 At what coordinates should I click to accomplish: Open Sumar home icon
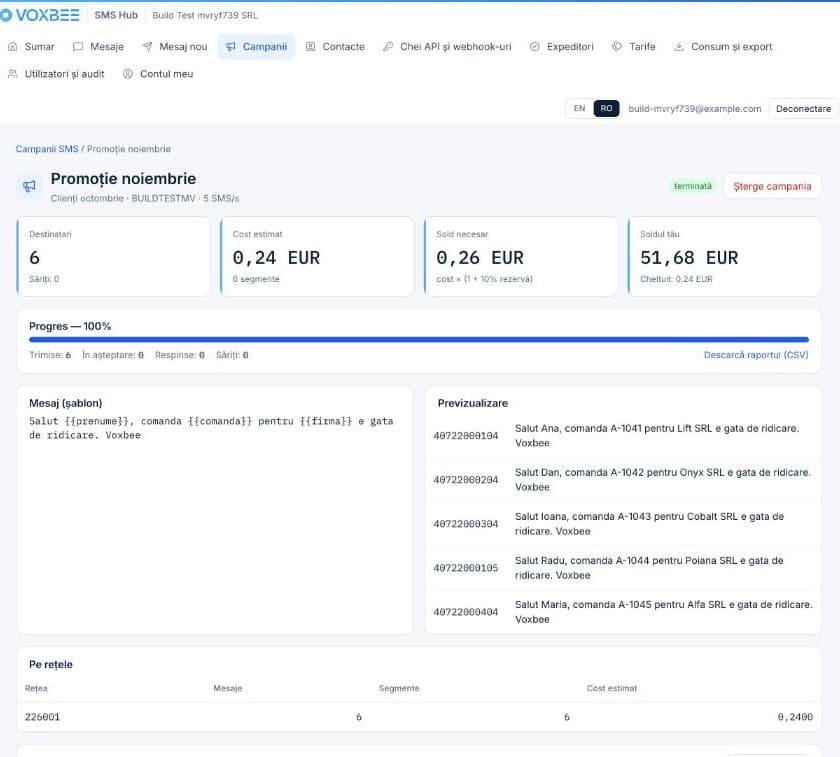pos(13,47)
